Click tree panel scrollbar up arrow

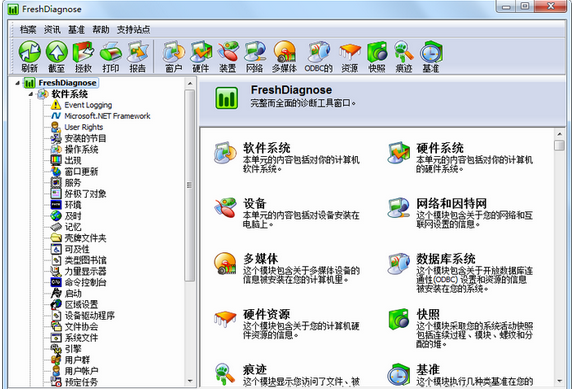pyautogui.click(x=190, y=84)
